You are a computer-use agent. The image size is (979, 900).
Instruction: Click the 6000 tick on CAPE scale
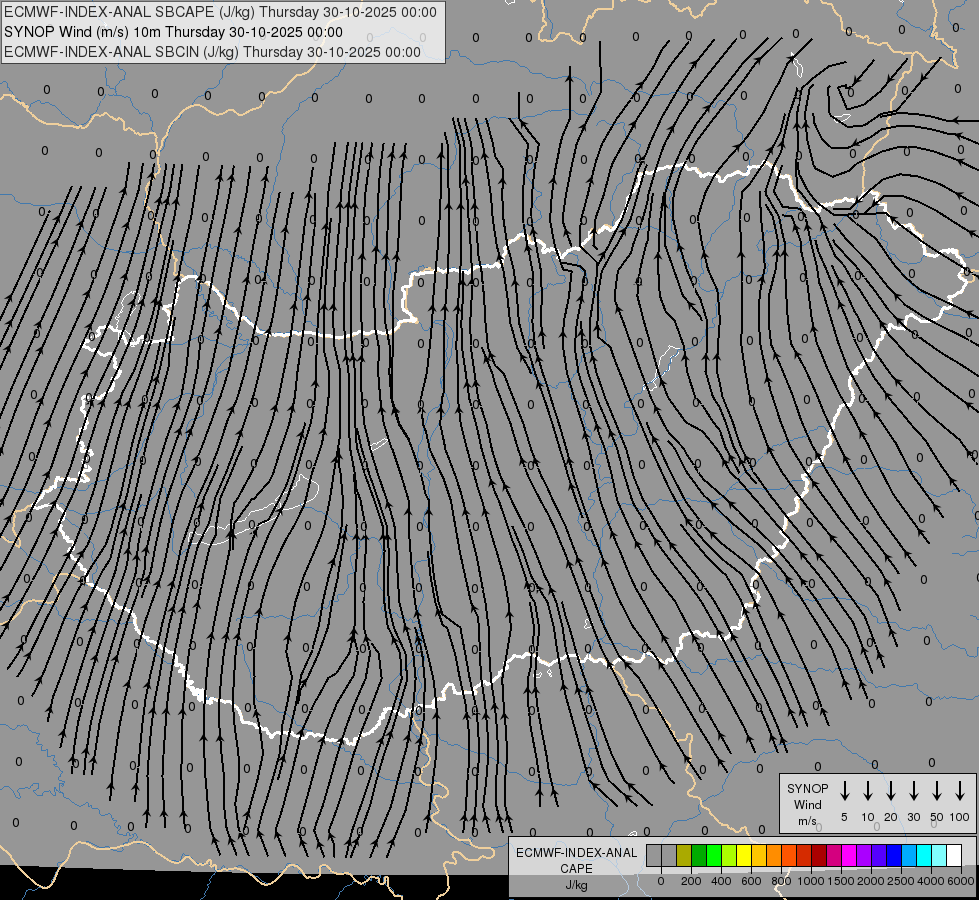tap(961, 881)
